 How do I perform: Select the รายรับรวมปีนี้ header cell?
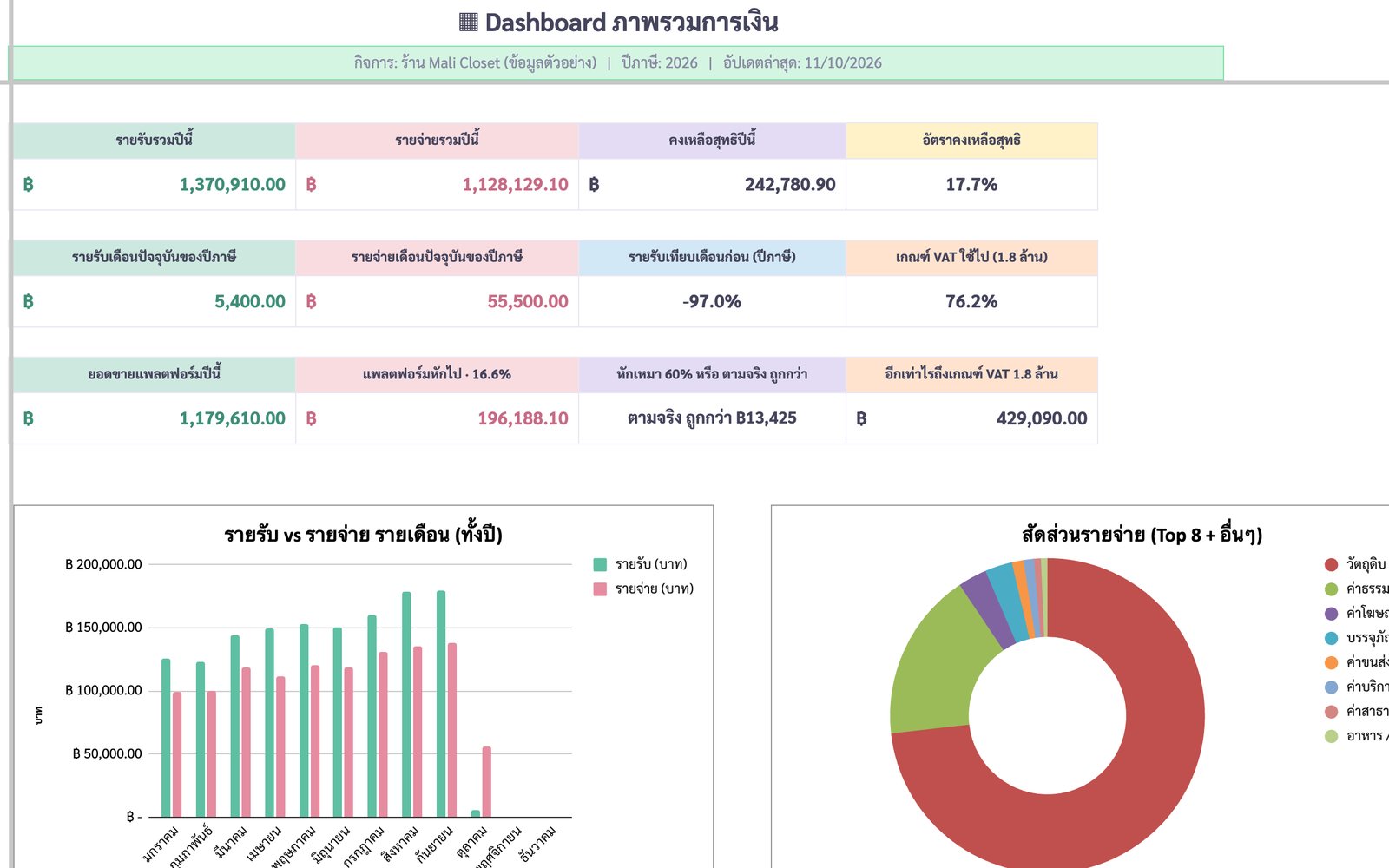pos(154,141)
